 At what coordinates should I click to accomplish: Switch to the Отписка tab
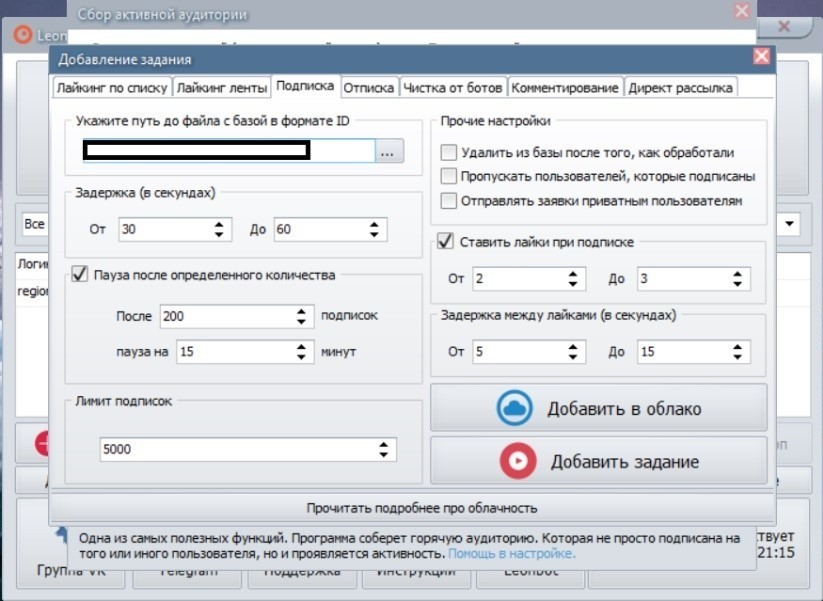click(x=369, y=88)
